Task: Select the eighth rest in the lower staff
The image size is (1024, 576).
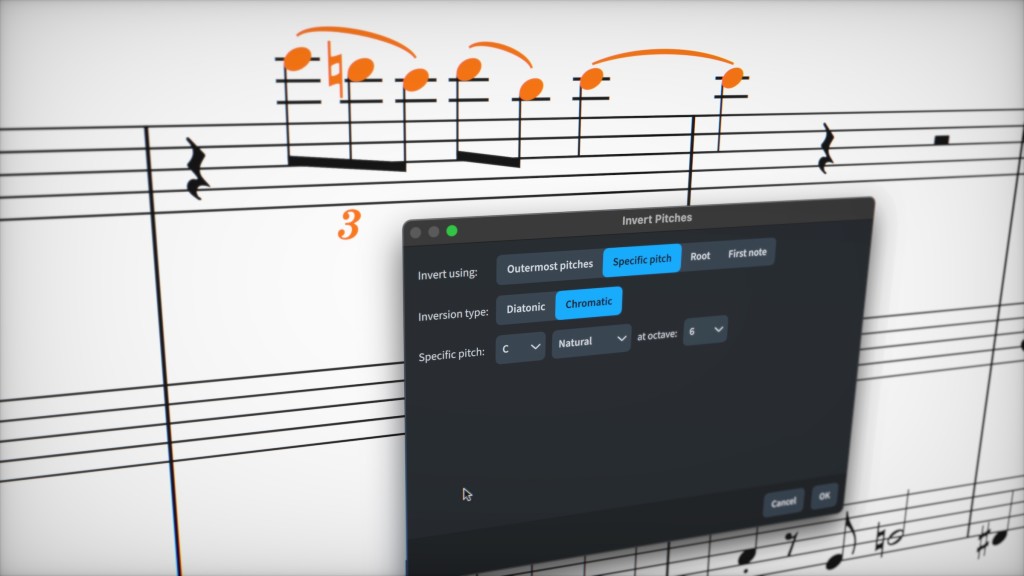Action: (x=792, y=544)
